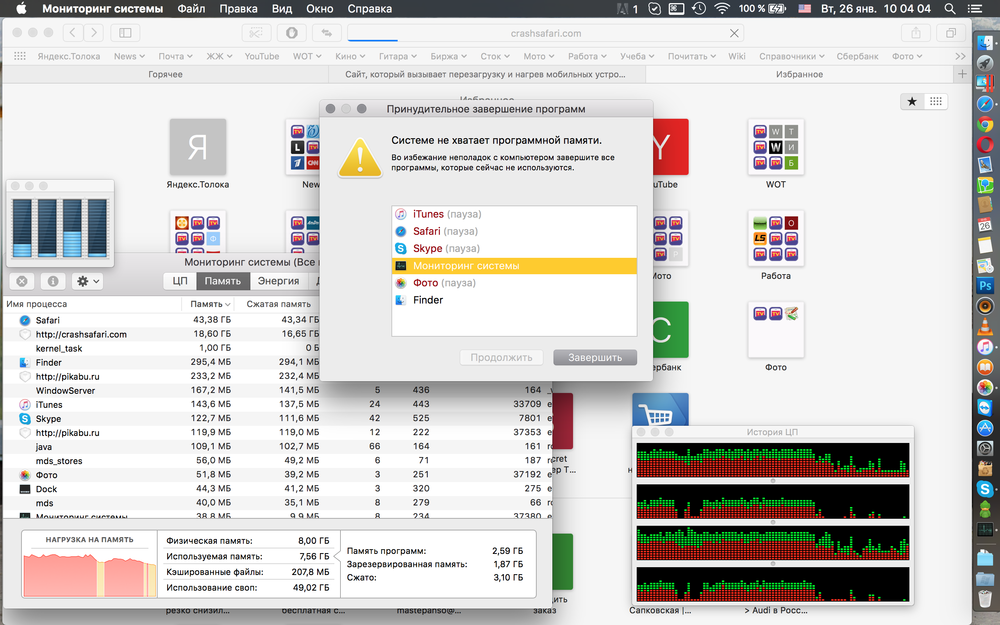Expand the WOT bookmarks folder
Viewport: 1000px width, 625px height.
tap(307, 56)
